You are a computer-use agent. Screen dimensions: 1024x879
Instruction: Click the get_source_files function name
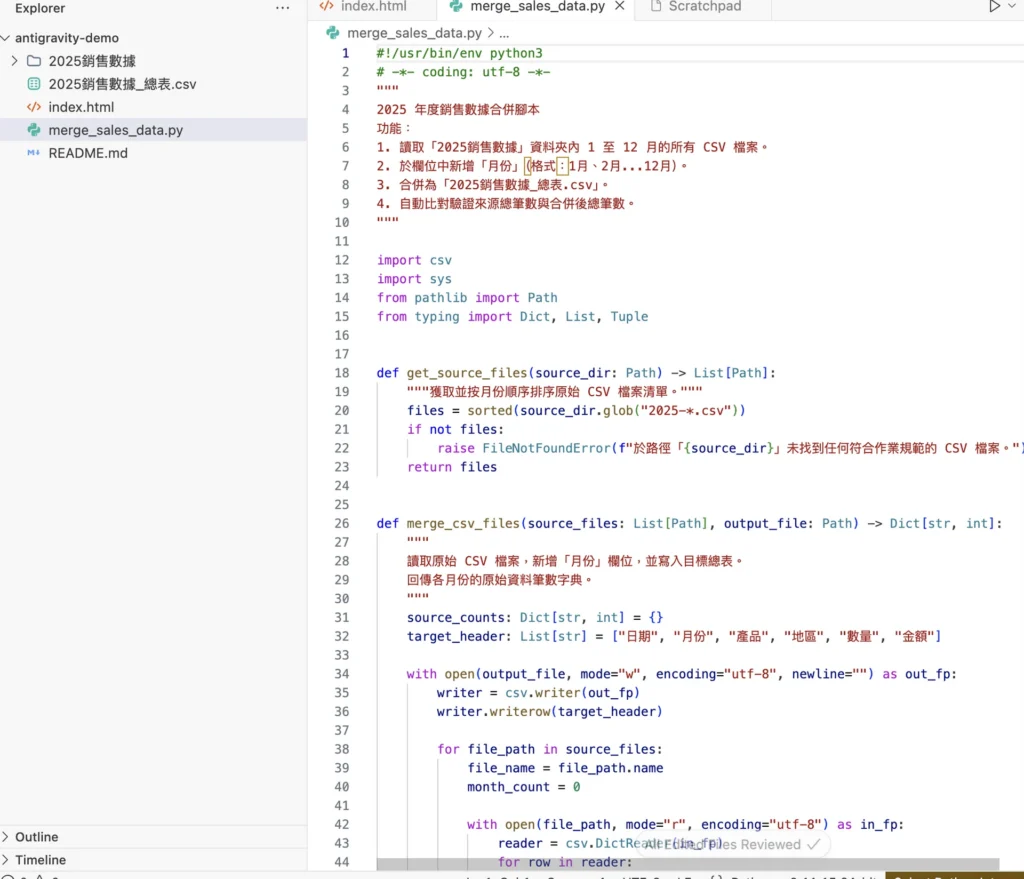[x=466, y=373]
